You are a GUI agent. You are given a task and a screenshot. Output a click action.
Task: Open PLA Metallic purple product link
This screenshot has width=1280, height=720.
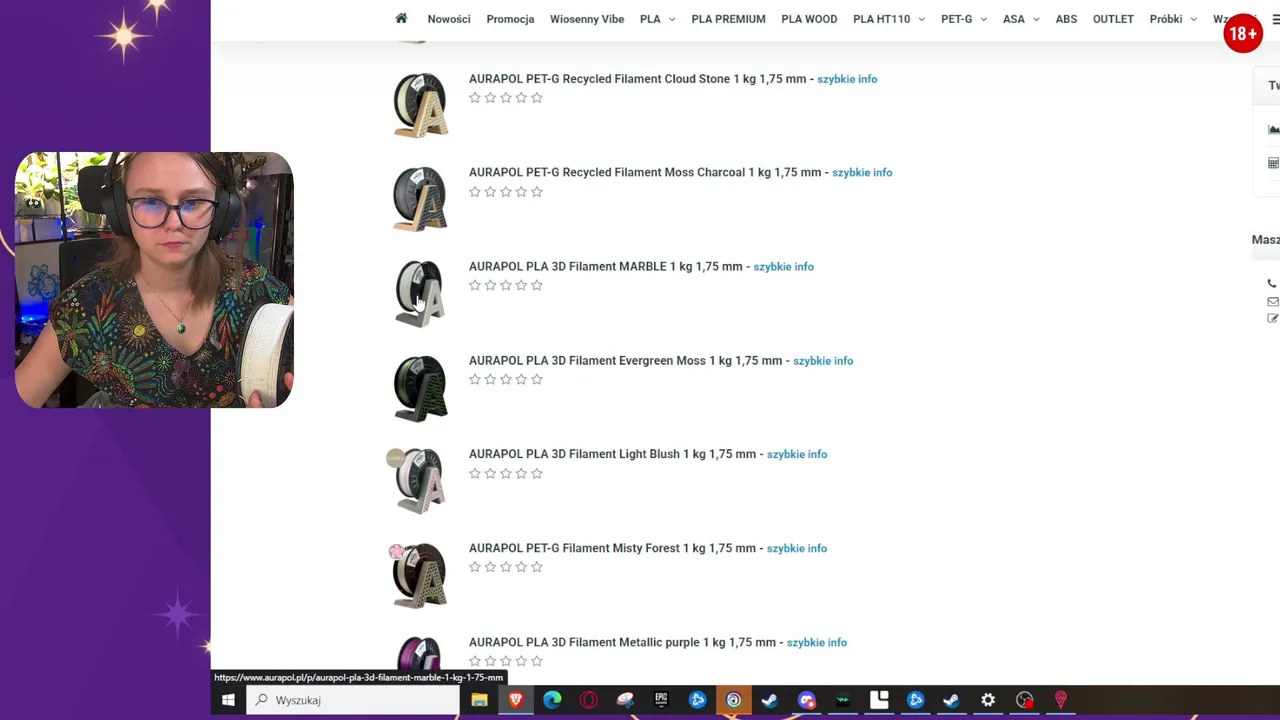point(622,642)
